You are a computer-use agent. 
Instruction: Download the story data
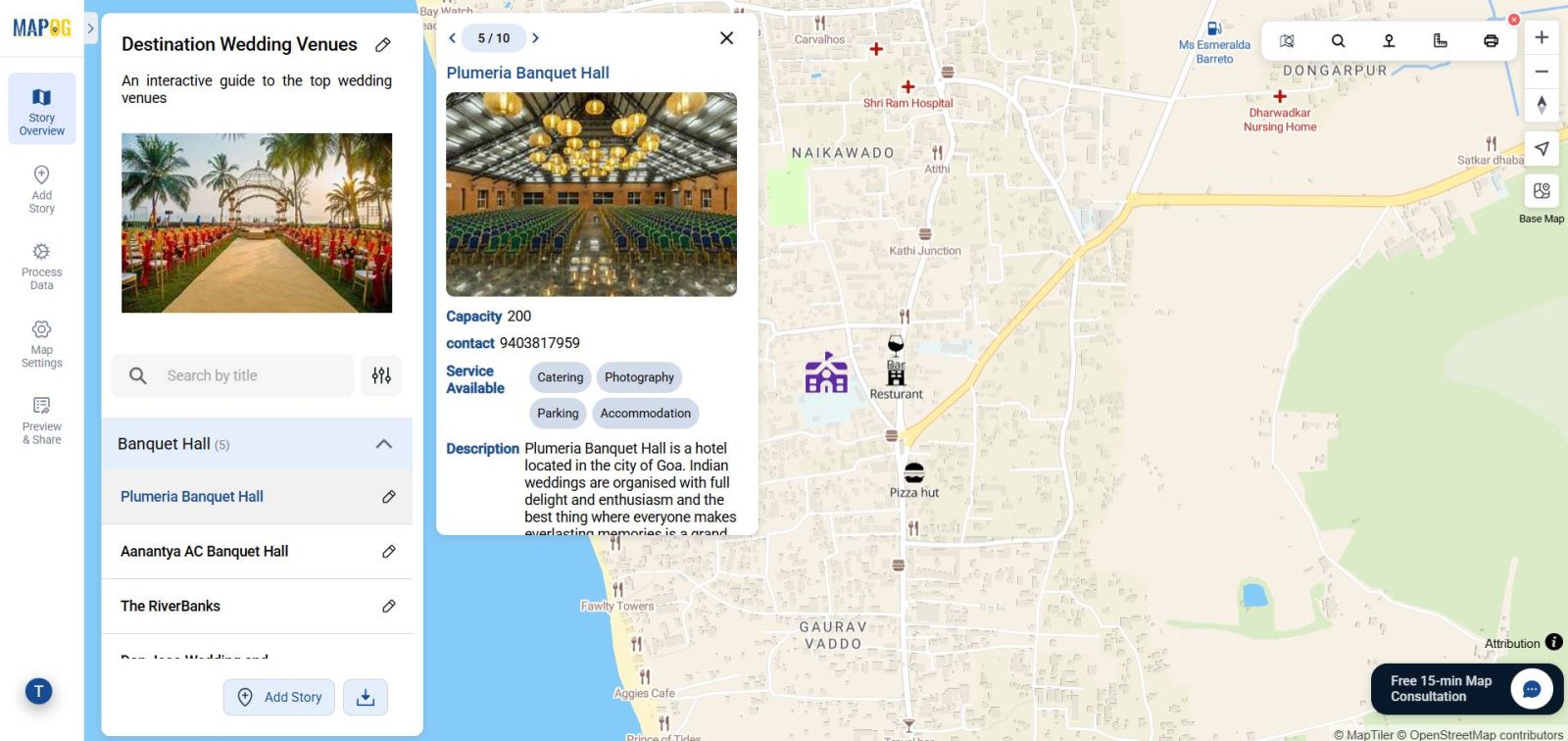click(366, 697)
